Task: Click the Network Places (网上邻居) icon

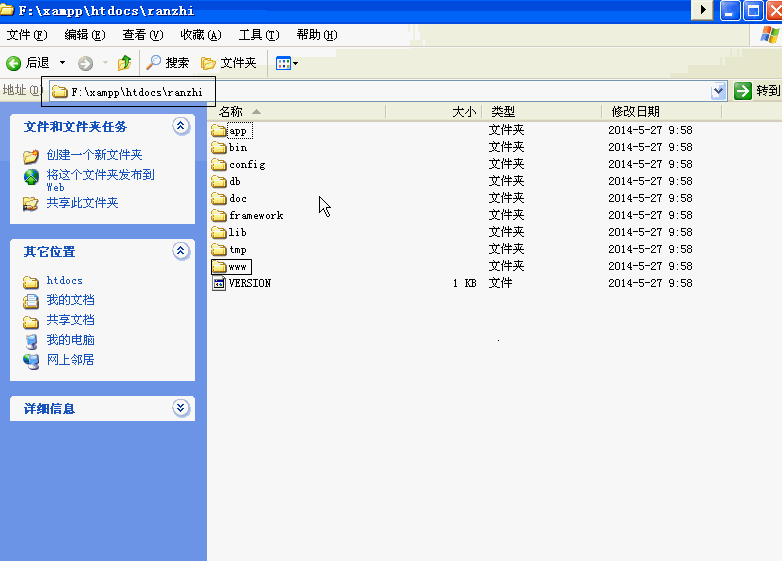Action: tap(31, 361)
